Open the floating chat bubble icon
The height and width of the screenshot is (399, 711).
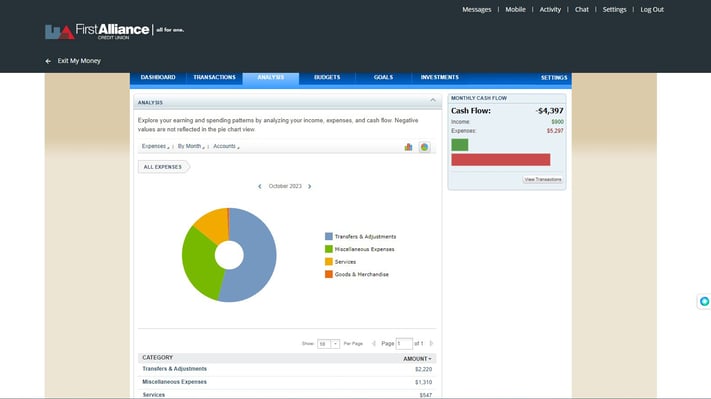(704, 301)
